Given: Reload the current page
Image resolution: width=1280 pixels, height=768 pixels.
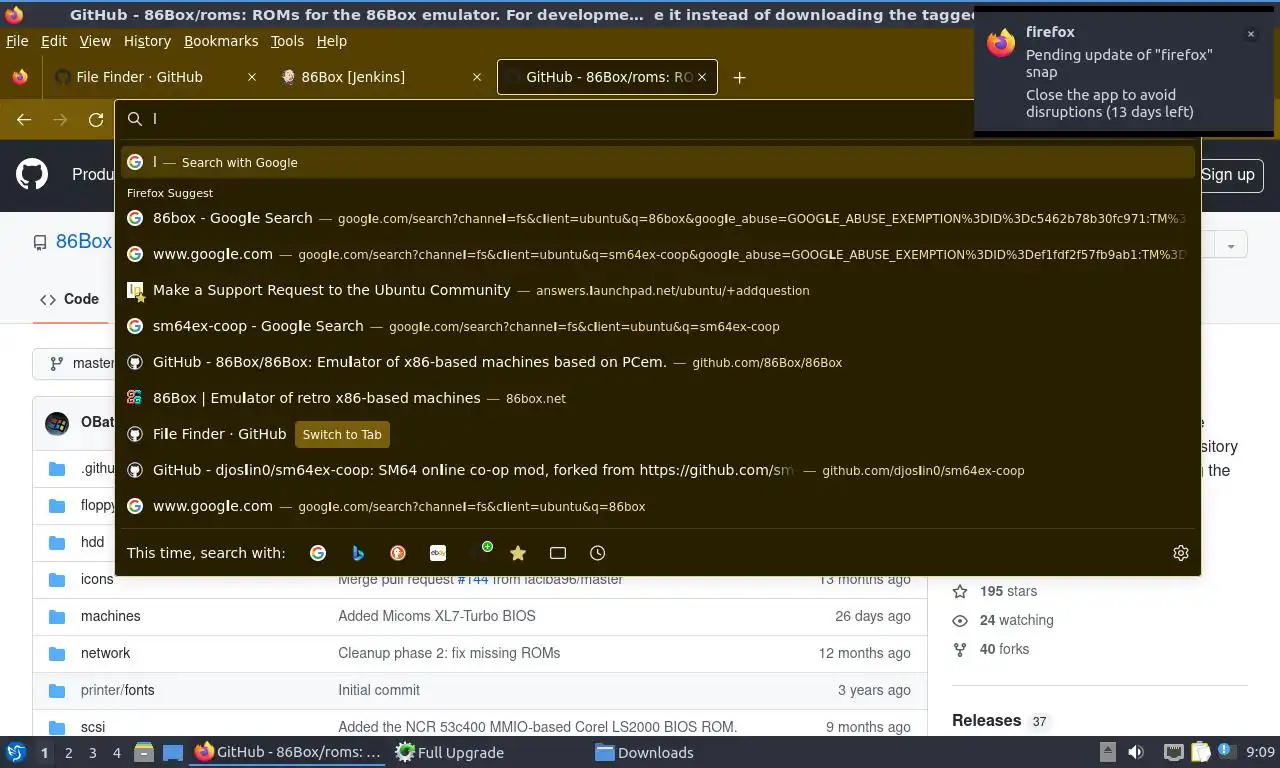Looking at the screenshot, I should pos(96,119).
